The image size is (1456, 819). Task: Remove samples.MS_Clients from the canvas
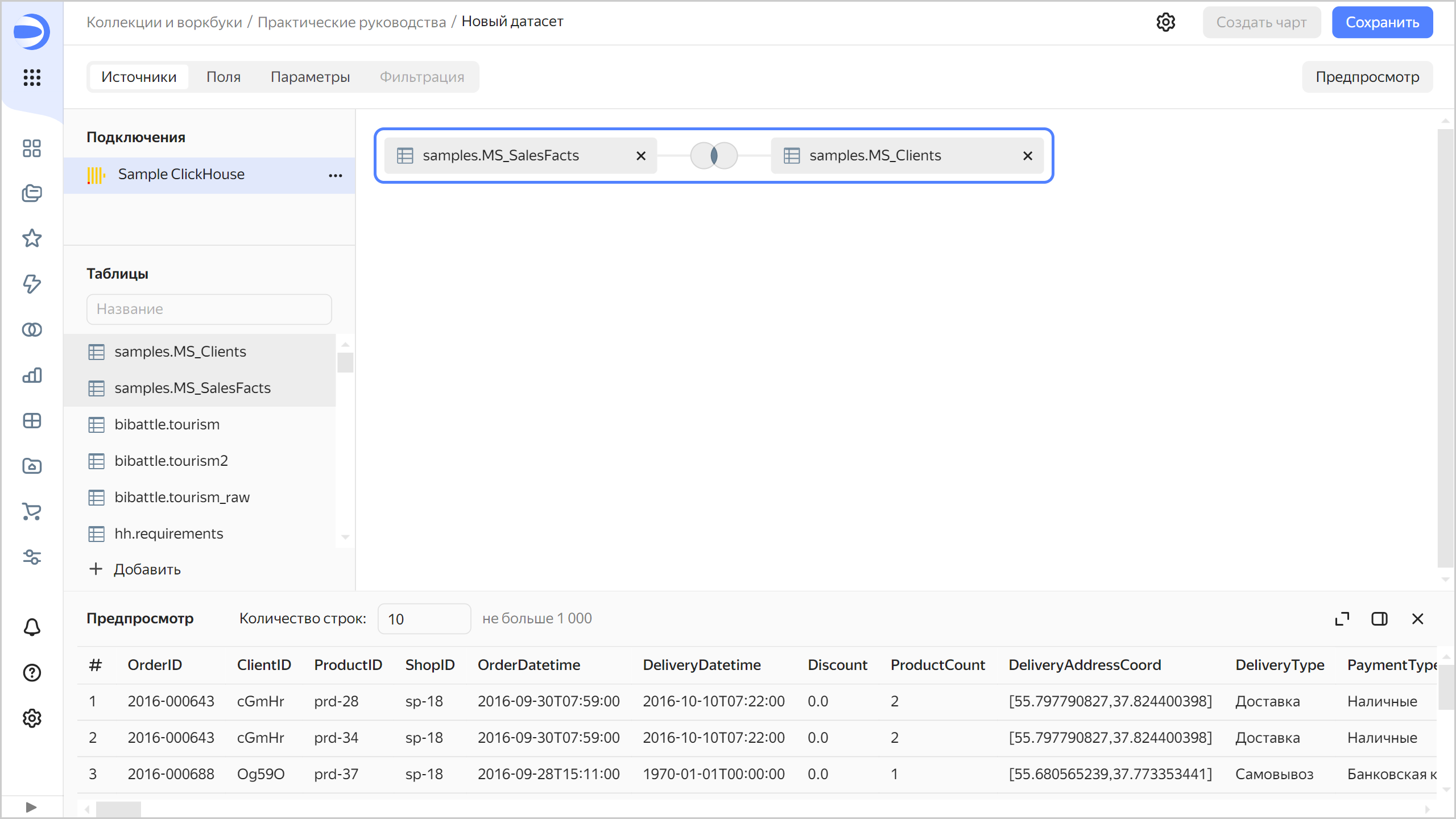tap(1027, 156)
